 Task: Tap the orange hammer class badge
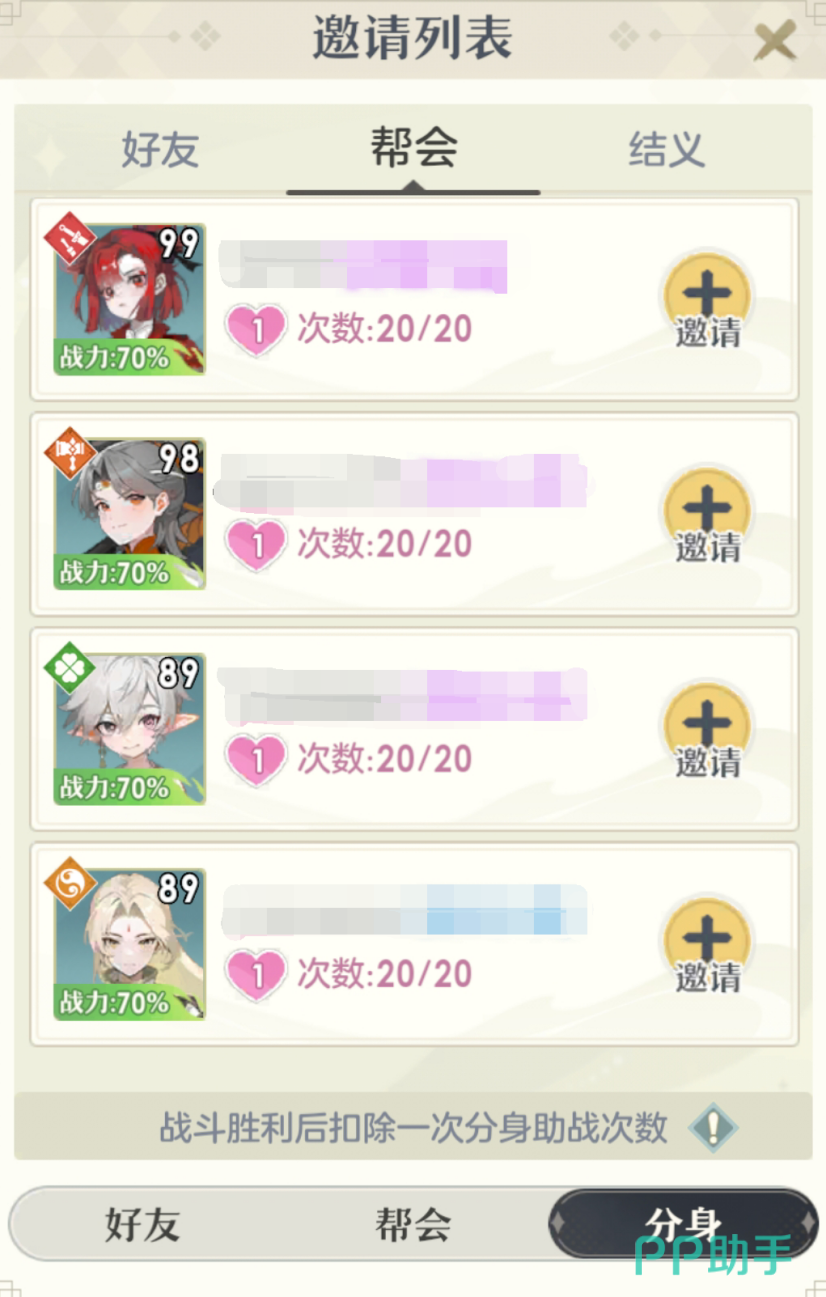coord(70,453)
